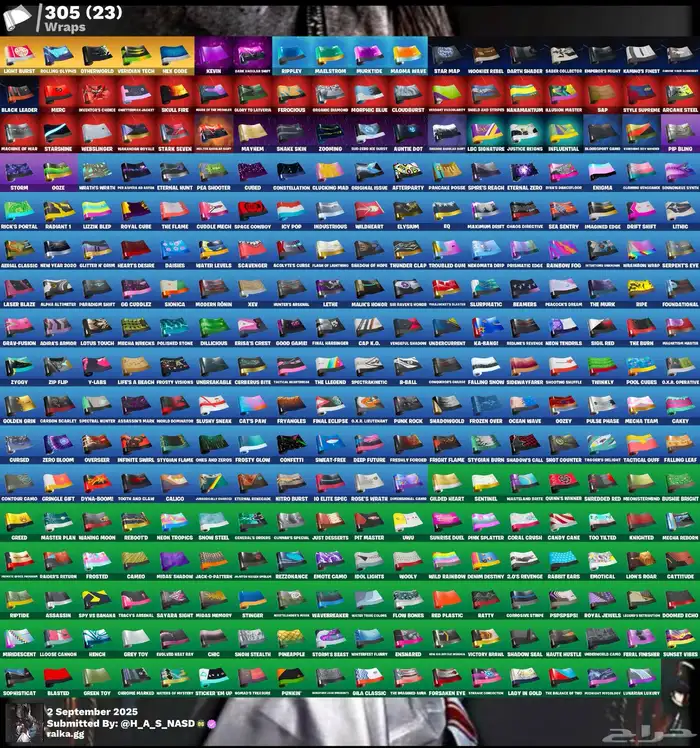Choose the Kevin purple wrap
Viewport: 700px width, 748px height.
(x=214, y=56)
